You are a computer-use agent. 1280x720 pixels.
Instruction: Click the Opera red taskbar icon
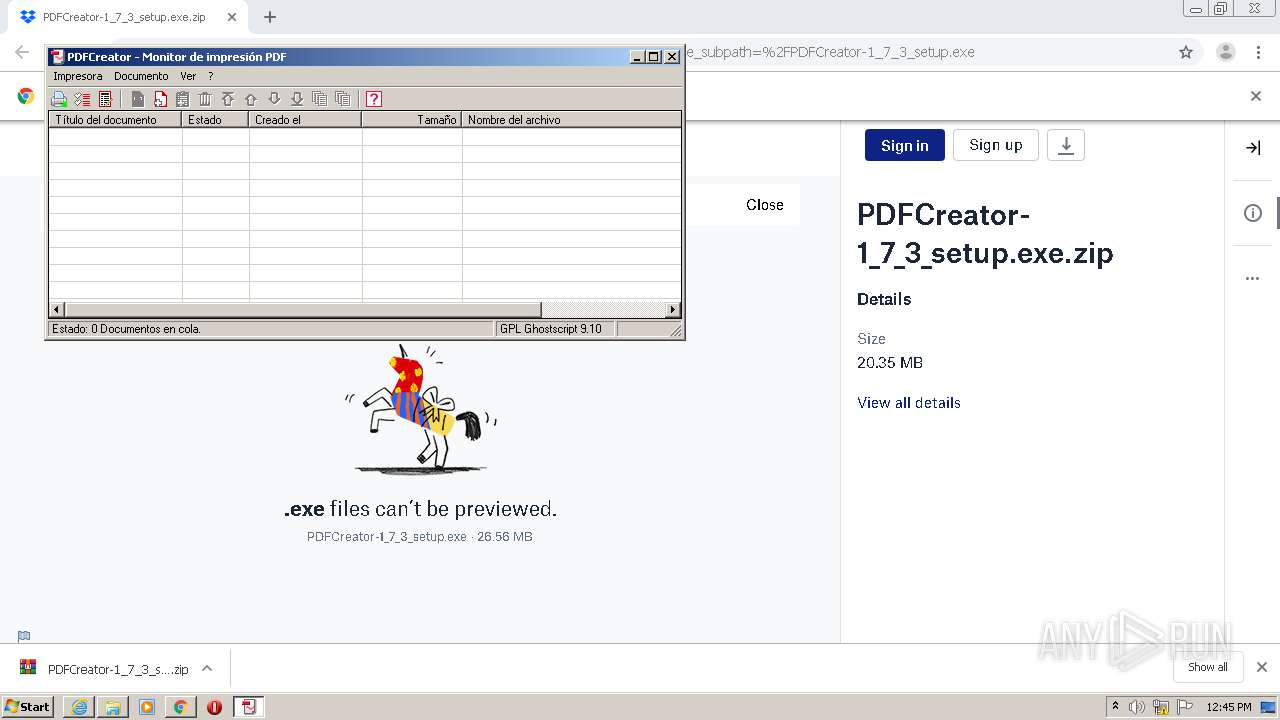click(214, 707)
